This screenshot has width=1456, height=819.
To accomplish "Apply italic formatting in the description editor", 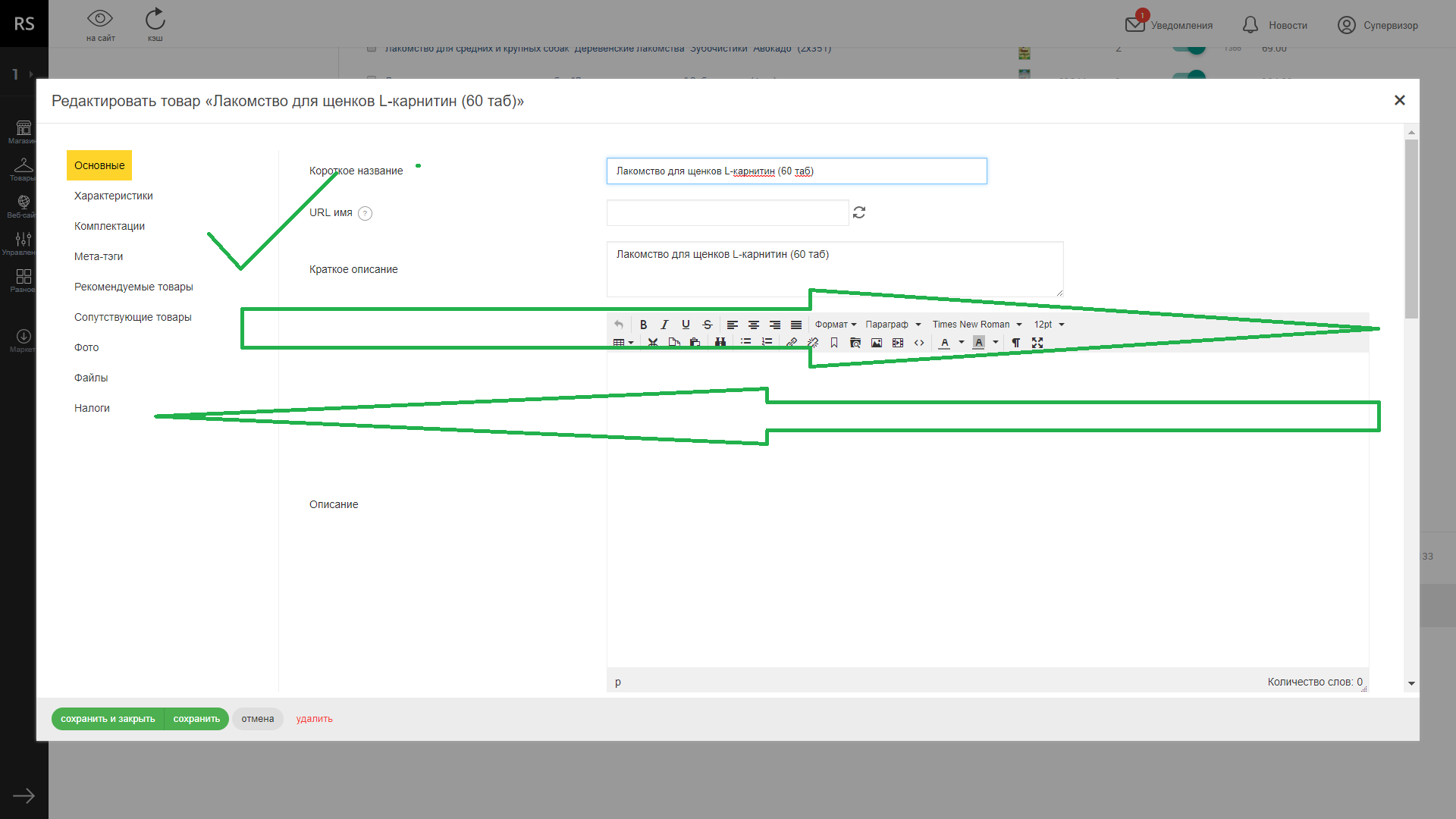I will coord(664,325).
